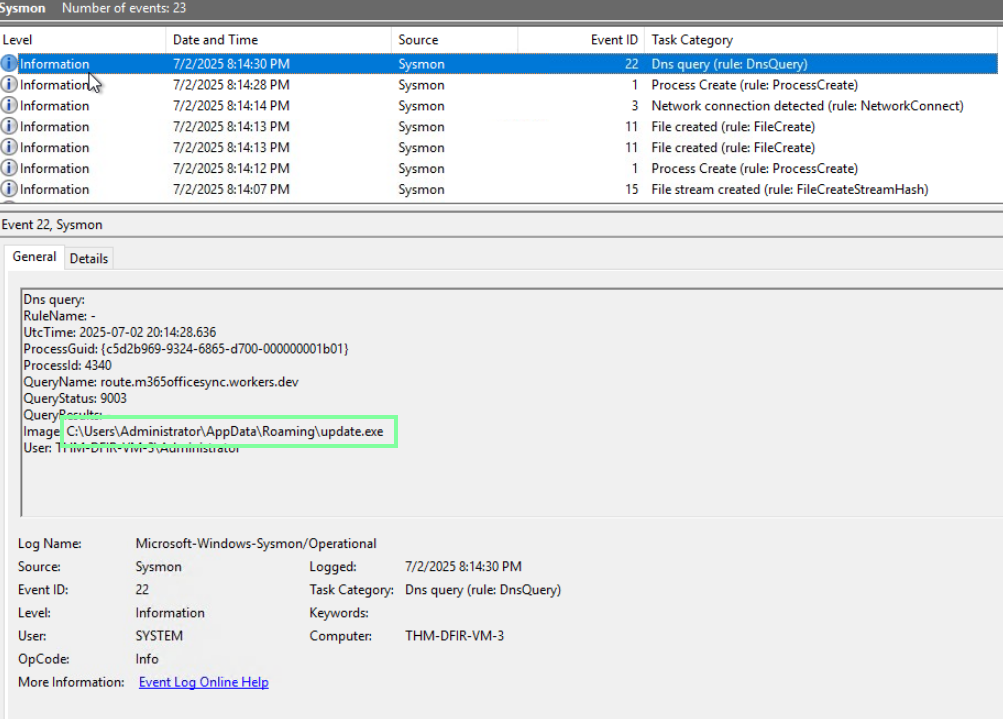Viewport: 1003px width, 719px height.
Task: Select the 8:14:07 PM File stream created event
Action: click(789, 190)
